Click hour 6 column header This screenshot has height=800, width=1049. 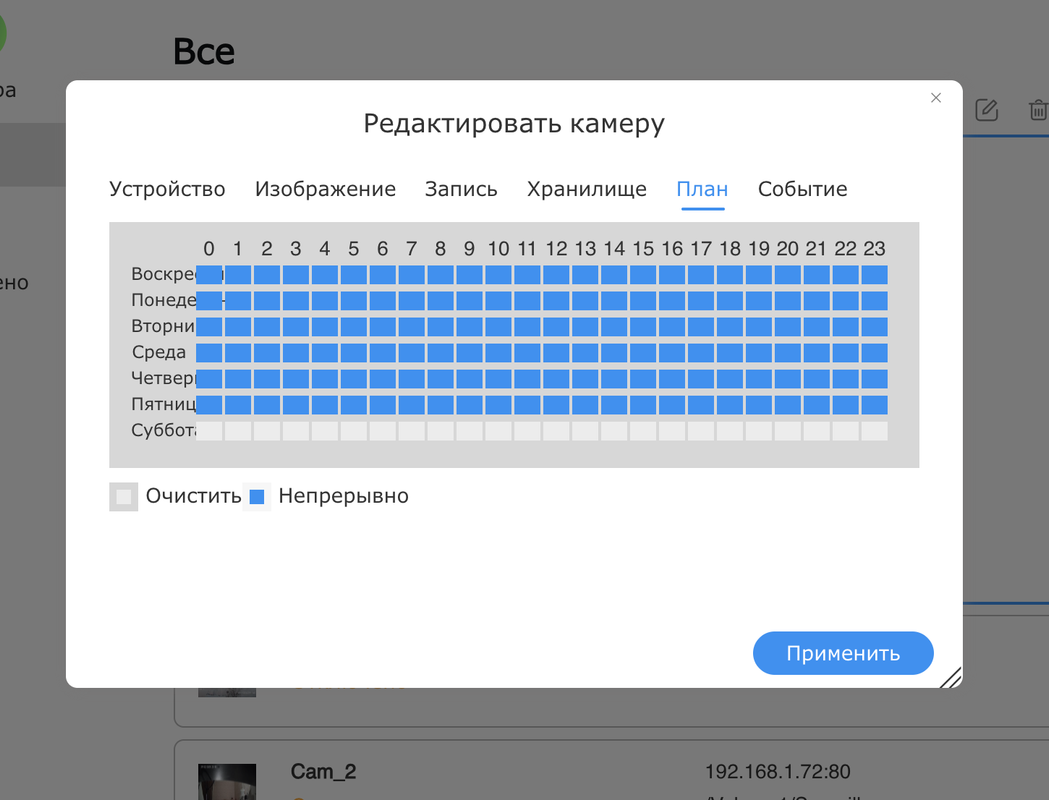click(x=383, y=249)
